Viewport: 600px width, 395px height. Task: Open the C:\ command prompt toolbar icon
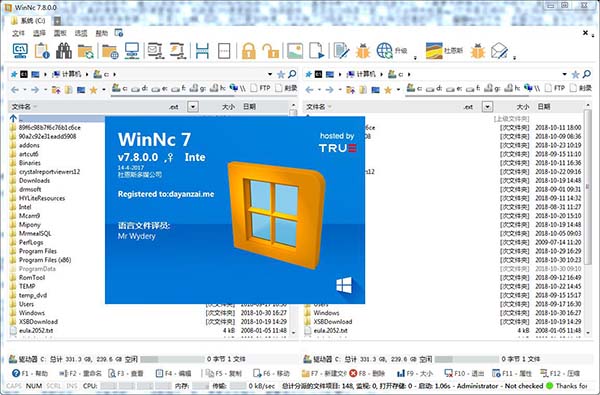click(x=20, y=51)
